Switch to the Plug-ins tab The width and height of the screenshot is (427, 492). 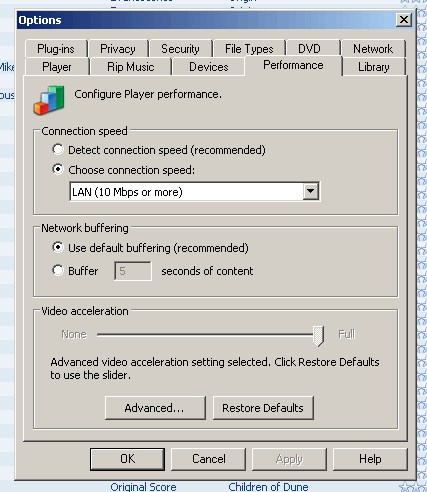point(56,49)
